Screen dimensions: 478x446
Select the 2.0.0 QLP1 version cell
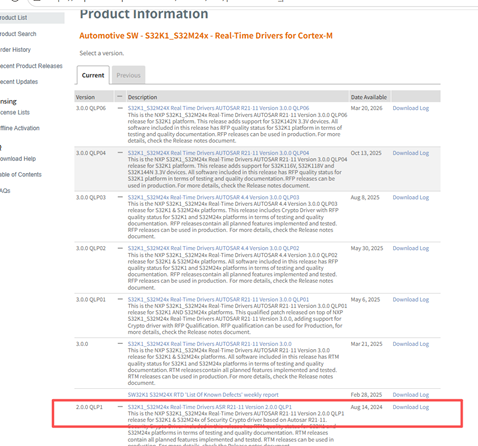(x=89, y=407)
